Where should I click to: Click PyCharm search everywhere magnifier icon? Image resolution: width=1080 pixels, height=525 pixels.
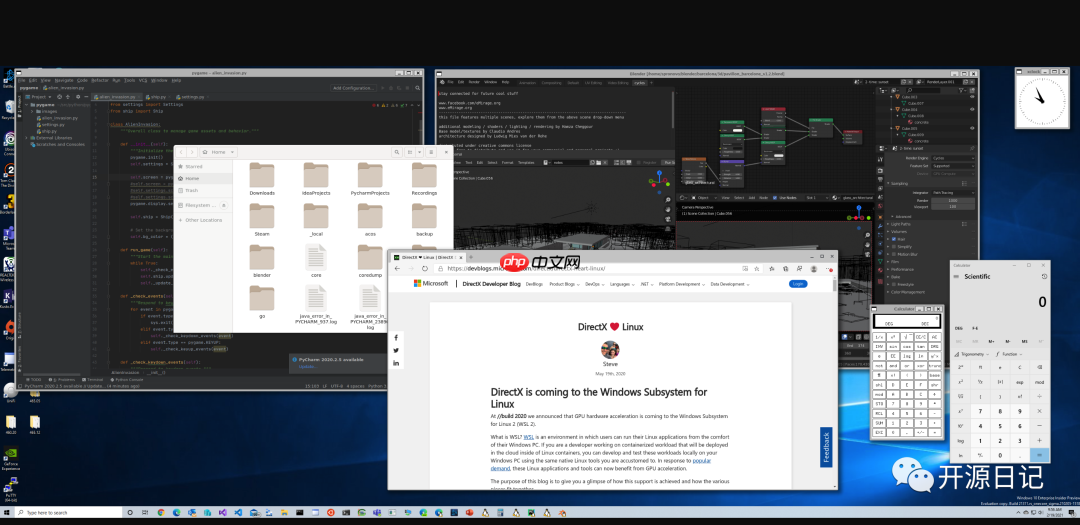pyautogui.click(x=416, y=88)
